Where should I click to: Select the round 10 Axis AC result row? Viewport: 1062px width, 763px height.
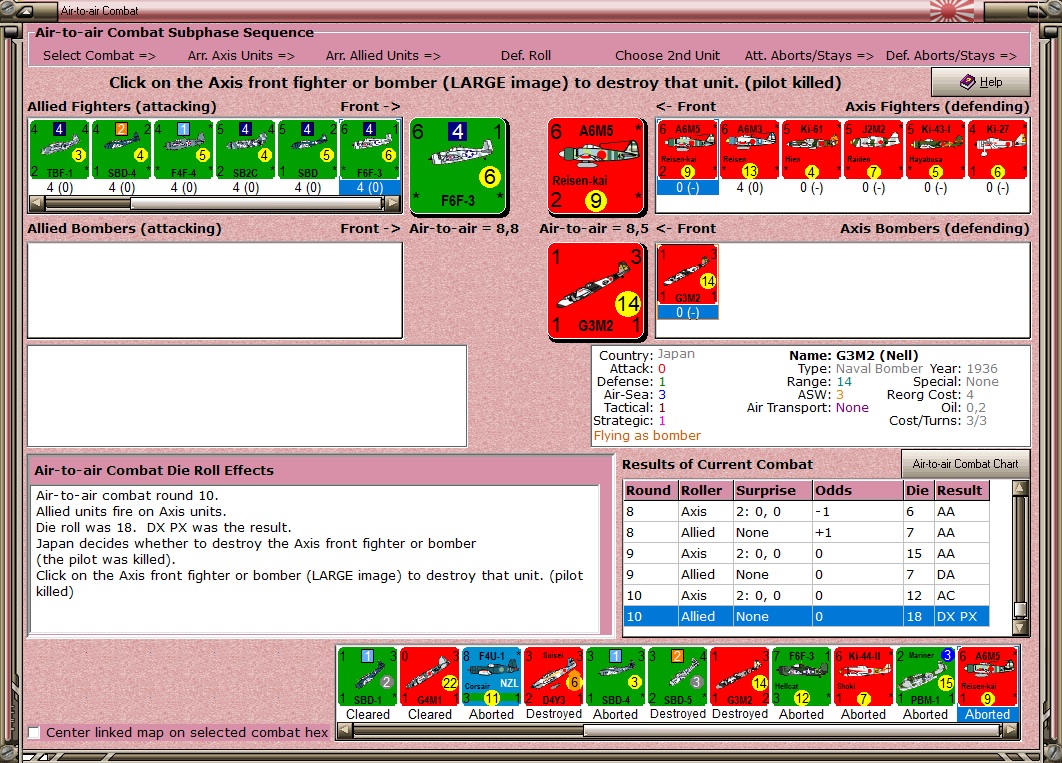coord(806,595)
